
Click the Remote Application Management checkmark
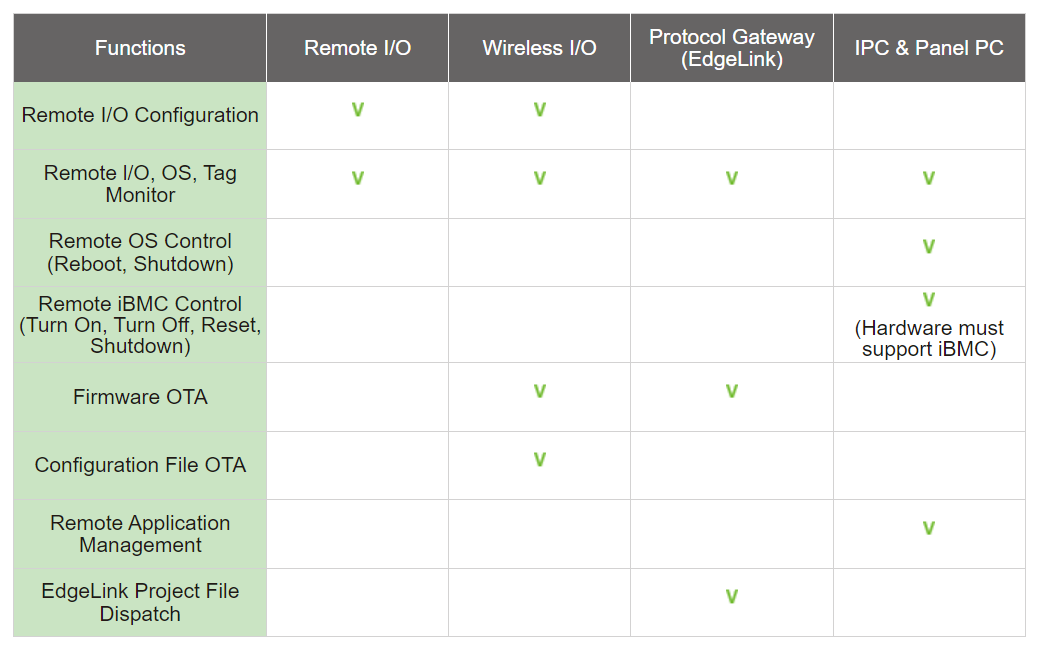(928, 528)
